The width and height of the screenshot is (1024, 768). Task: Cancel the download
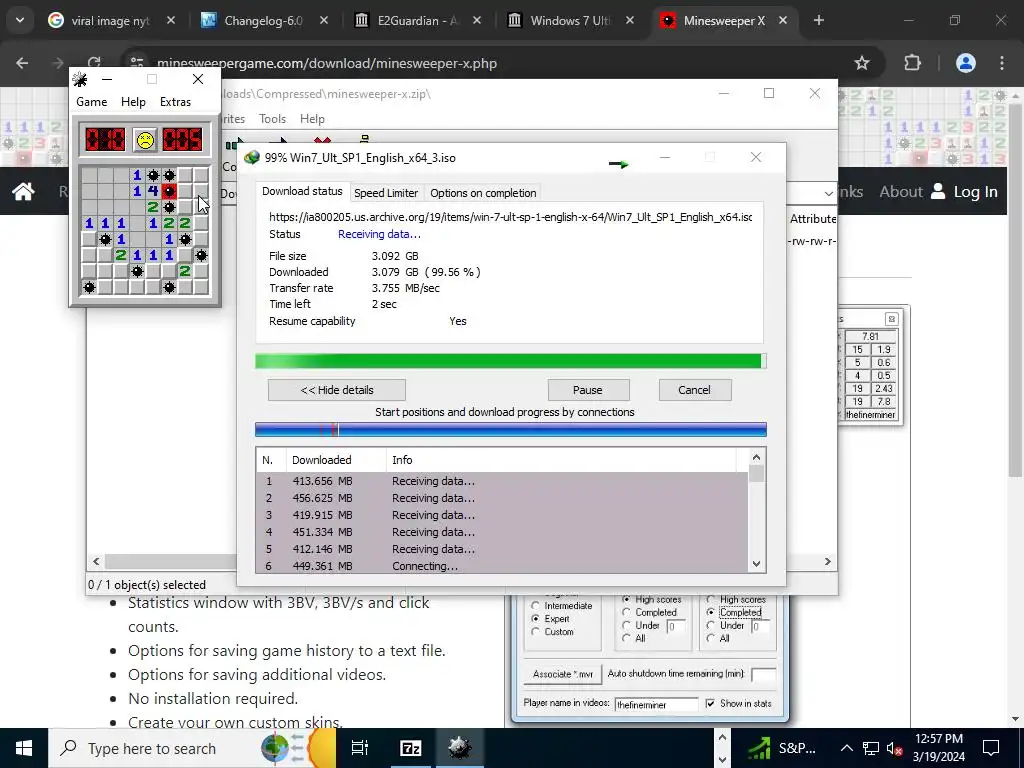click(x=694, y=390)
